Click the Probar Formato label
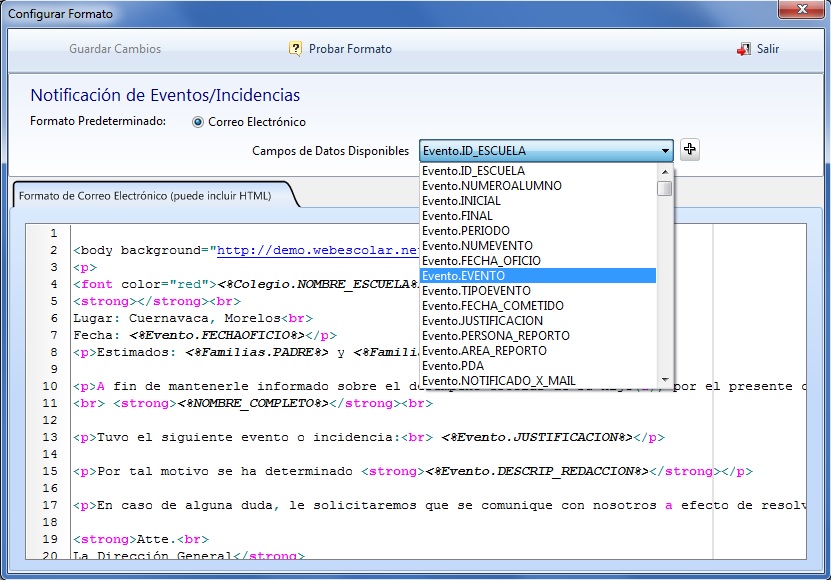831x580 pixels. pos(350,49)
